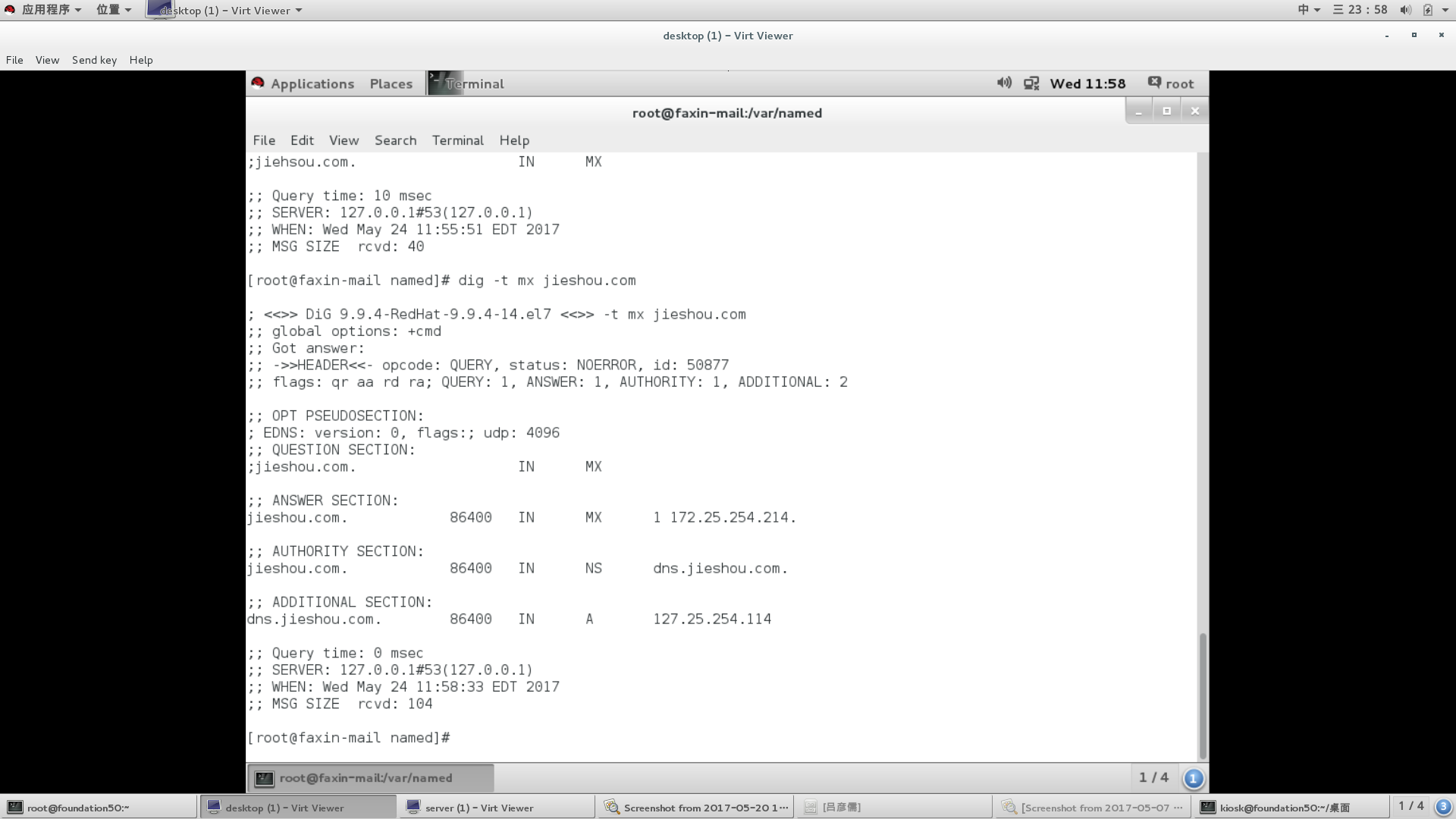Switch to server (1) – Virt Viewer taskbar window

tap(496, 808)
